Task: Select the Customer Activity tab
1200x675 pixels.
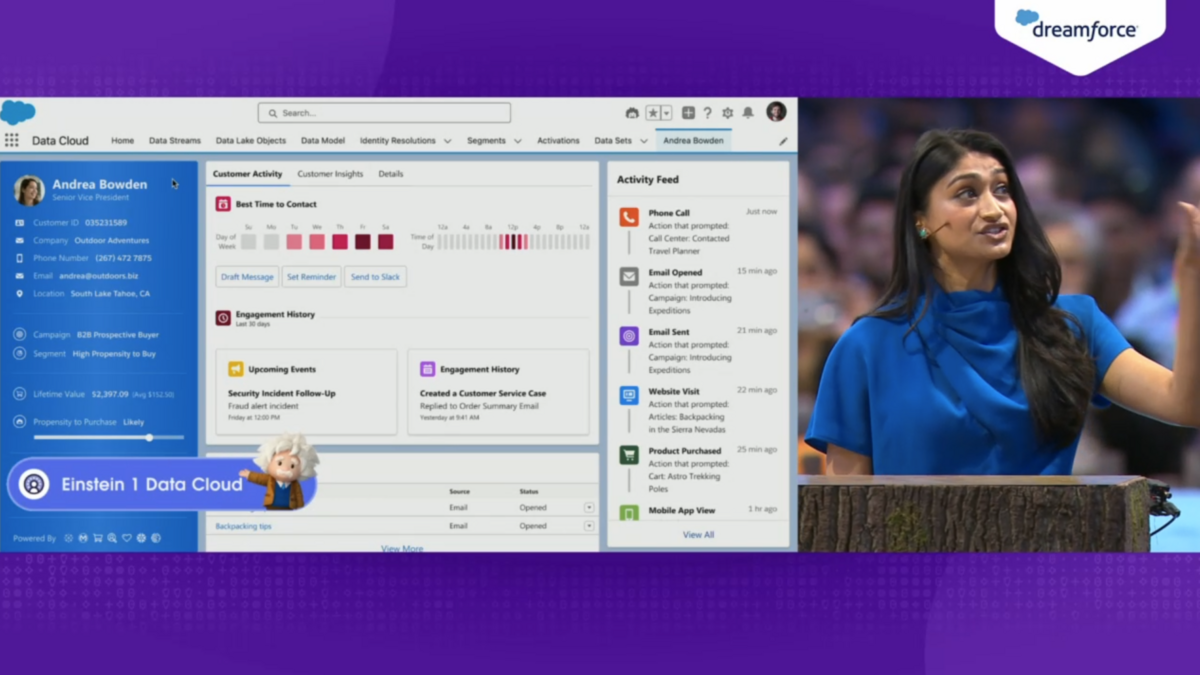Action: coord(247,174)
